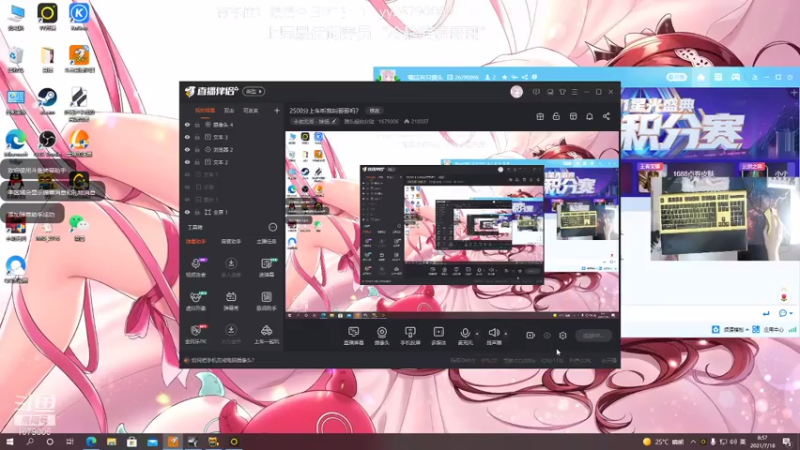Open the 弹幕秀 danmaku show tool
The image size is (800, 450).
point(231,301)
